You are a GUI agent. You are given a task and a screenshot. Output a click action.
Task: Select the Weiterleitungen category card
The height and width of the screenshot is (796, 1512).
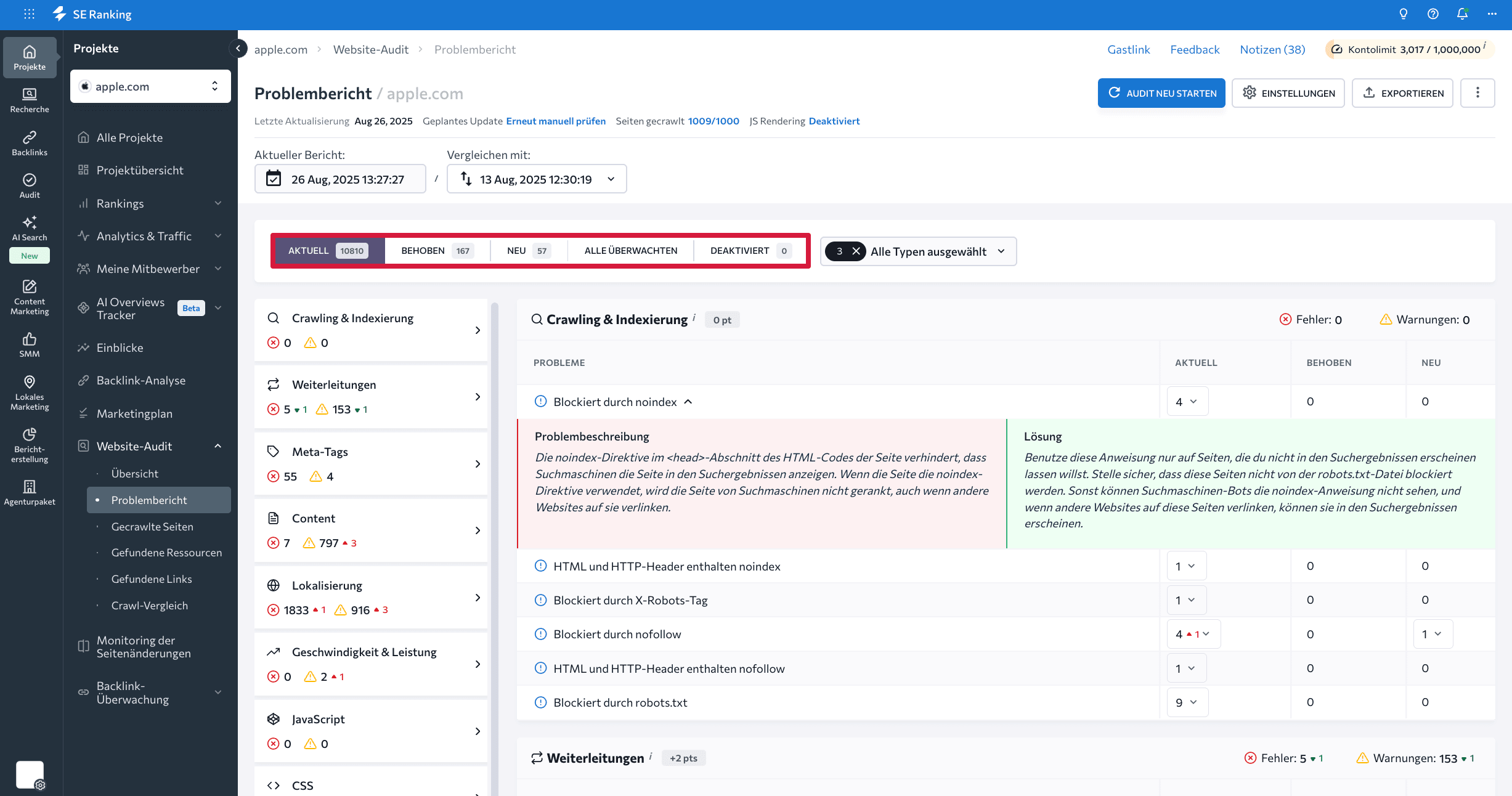click(371, 397)
